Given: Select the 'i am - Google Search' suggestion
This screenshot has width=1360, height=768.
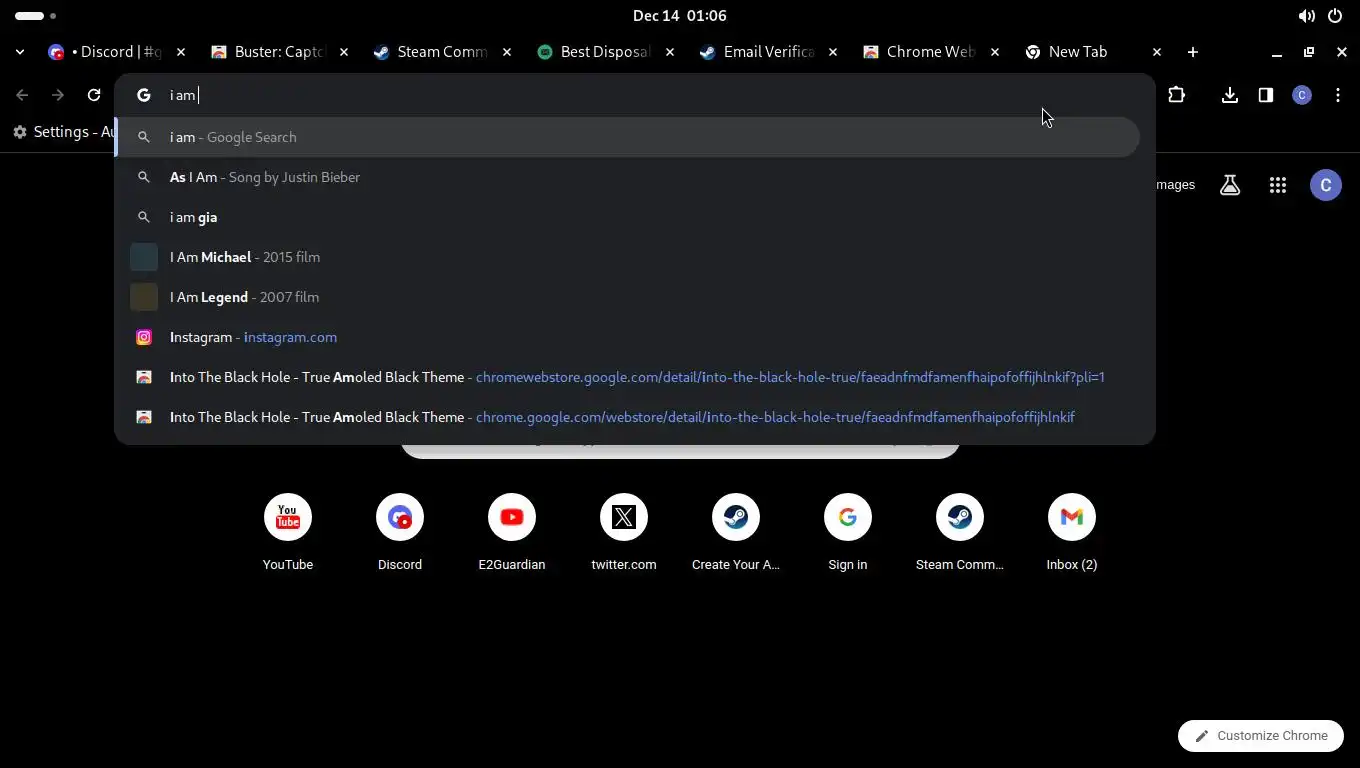Looking at the screenshot, I should pos(628,137).
